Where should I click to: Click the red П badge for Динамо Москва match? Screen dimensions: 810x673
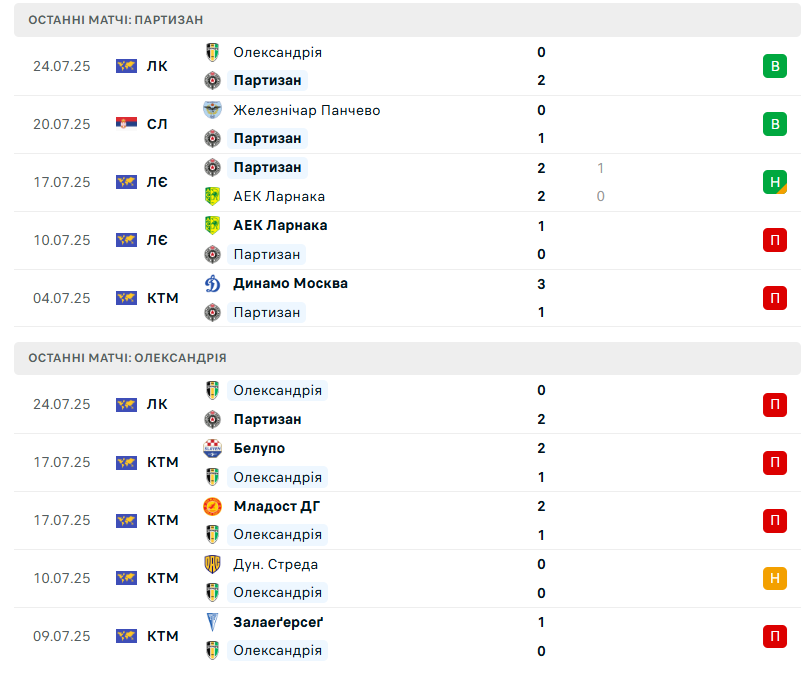point(774,298)
